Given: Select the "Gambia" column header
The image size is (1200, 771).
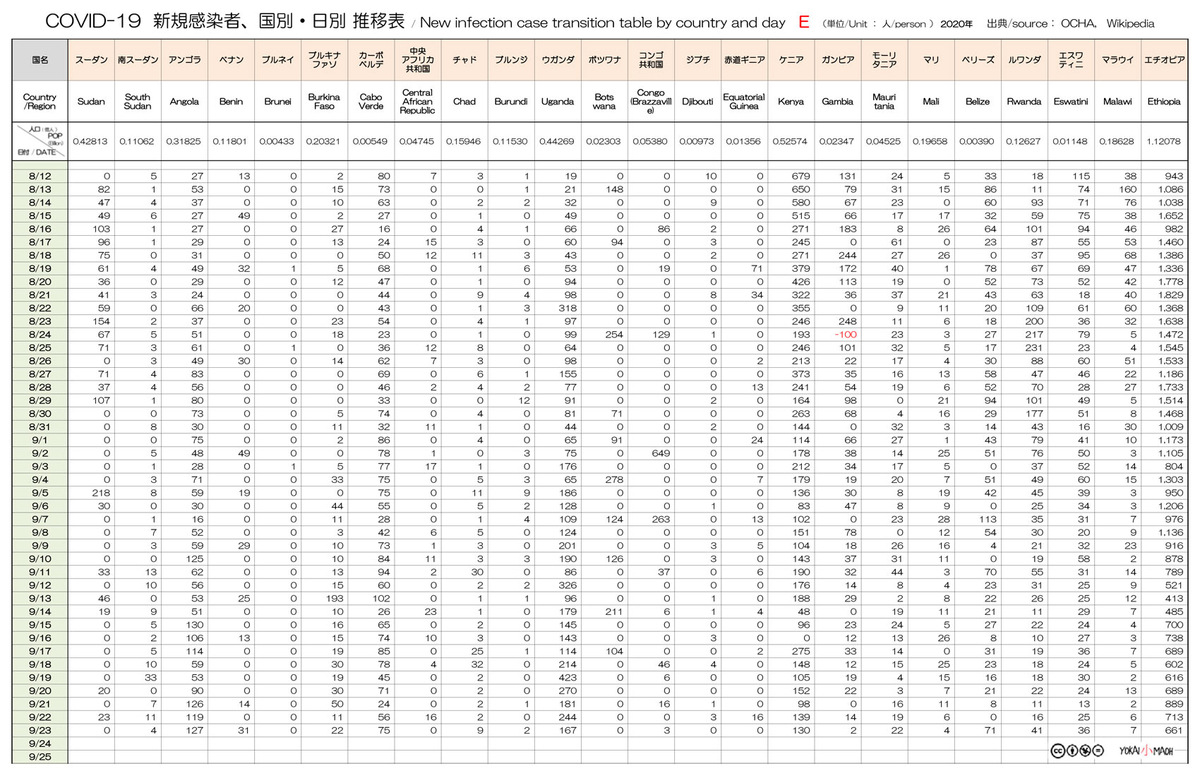Looking at the screenshot, I should (x=837, y=101).
